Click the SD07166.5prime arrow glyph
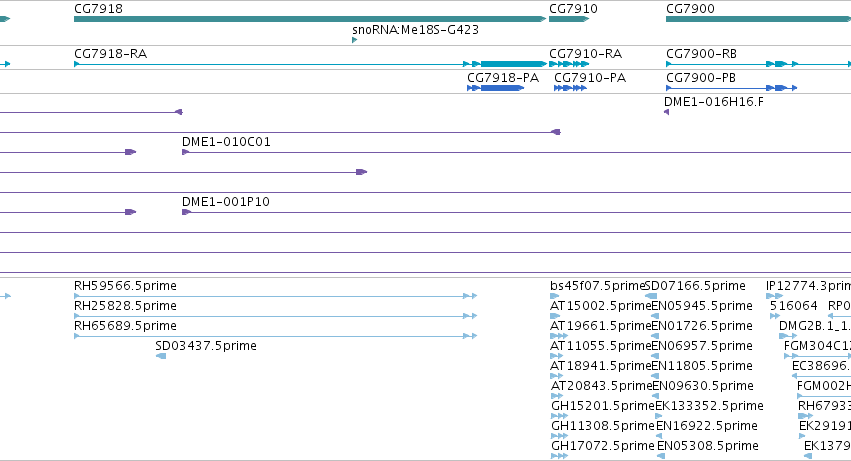Image resolution: width=851 pixels, height=461 pixels. (x=650, y=296)
